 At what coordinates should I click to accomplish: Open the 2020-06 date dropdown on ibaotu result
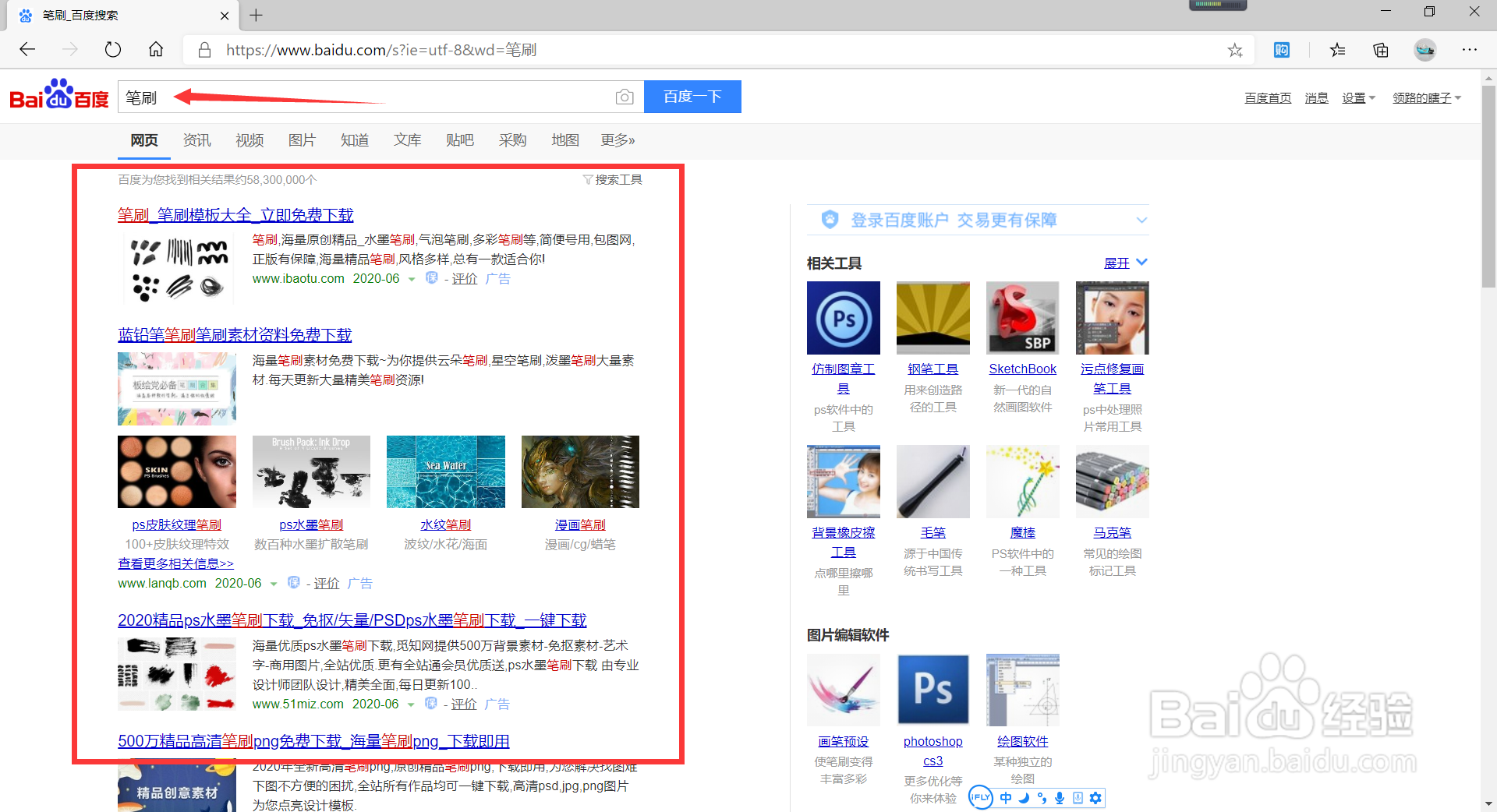(412, 278)
